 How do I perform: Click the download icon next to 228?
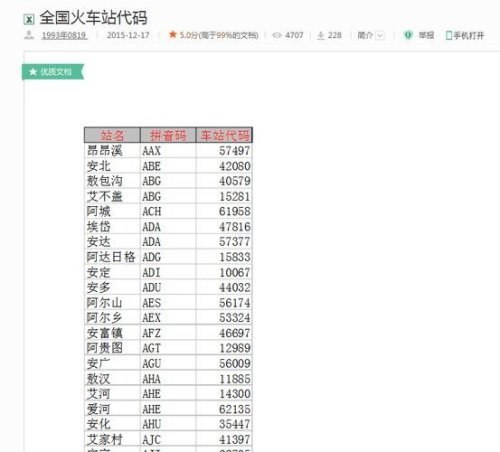point(320,35)
